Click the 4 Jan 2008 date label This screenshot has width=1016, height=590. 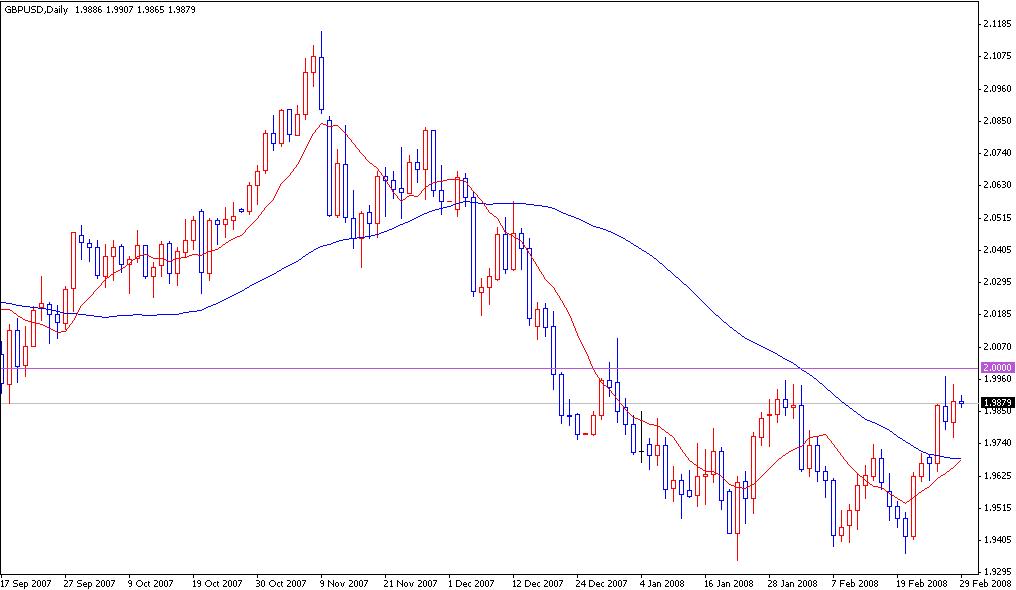tap(662, 584)
